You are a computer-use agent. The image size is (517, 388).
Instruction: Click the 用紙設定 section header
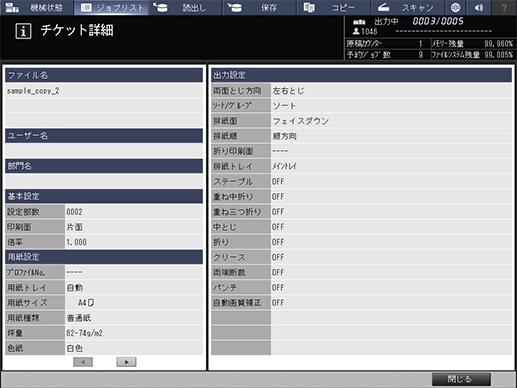[x=104, y=257]
